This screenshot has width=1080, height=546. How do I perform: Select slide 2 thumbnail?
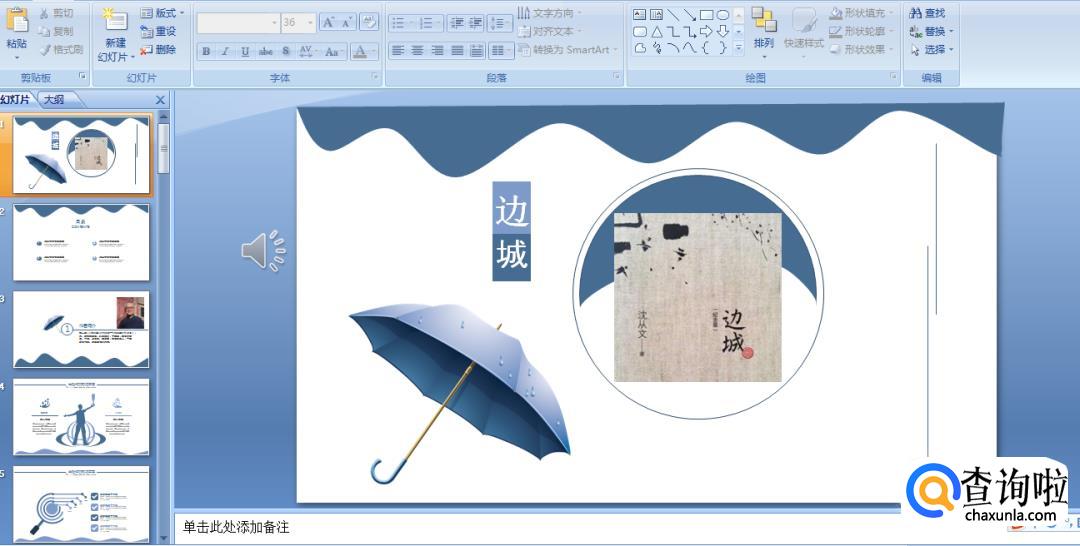coord(81,242)
